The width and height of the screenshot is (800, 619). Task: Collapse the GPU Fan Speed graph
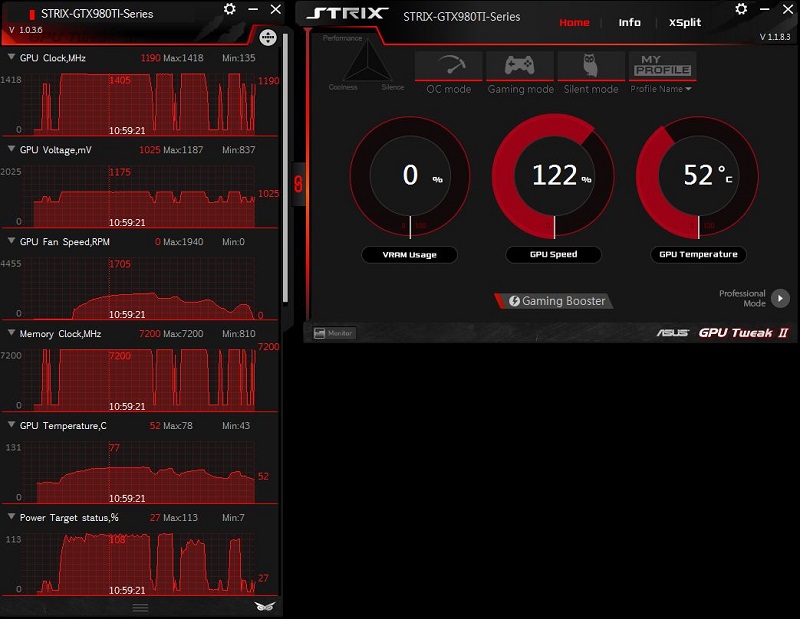tap(11, 241)
